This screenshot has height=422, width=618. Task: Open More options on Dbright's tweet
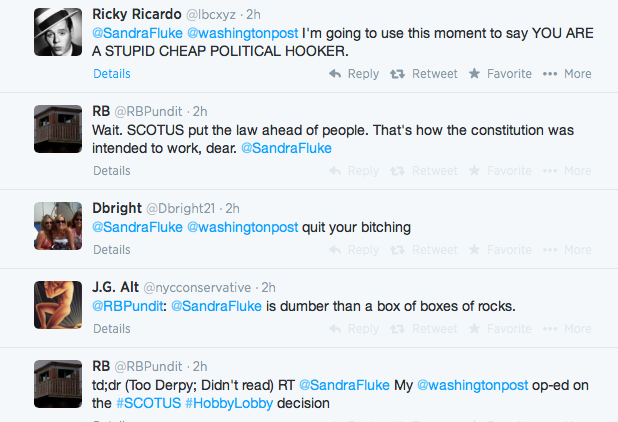tap(567, 250)
